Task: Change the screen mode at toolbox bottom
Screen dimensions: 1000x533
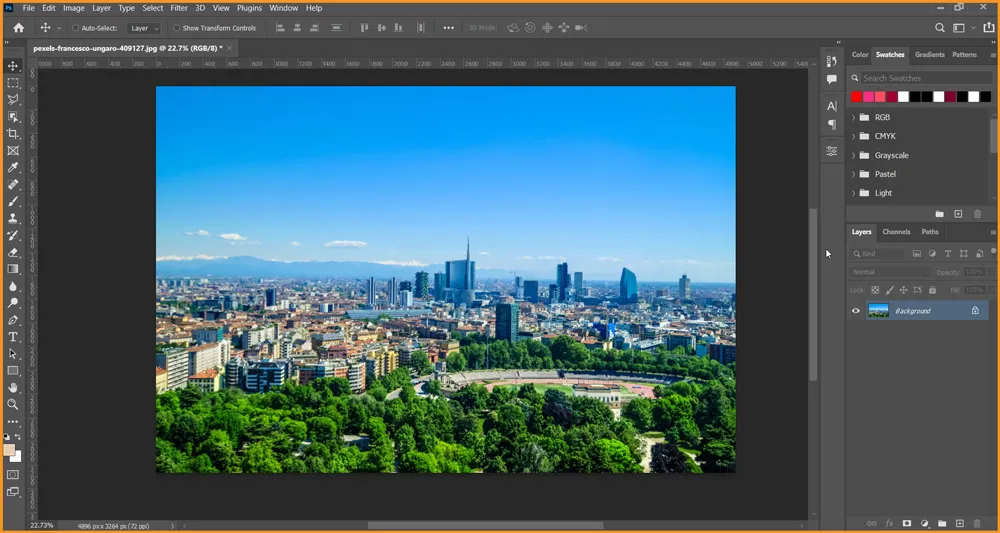Action: click(x=13, y=492)
